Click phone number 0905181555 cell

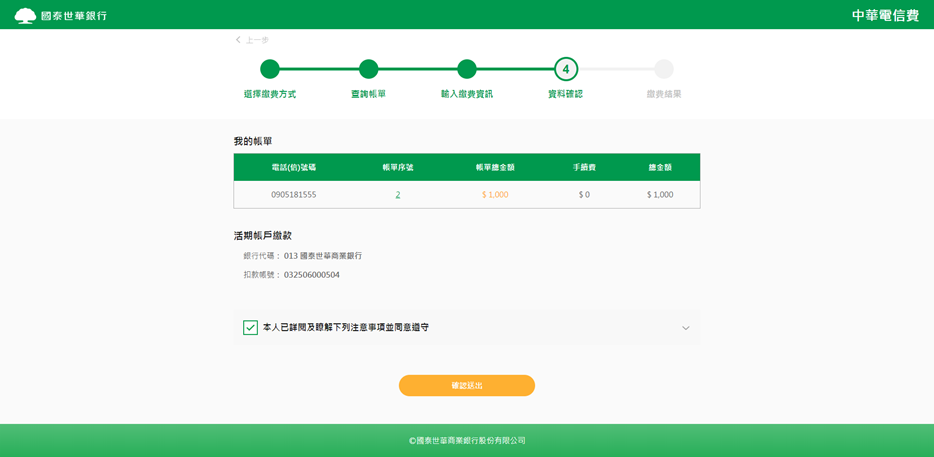(294, 195)
